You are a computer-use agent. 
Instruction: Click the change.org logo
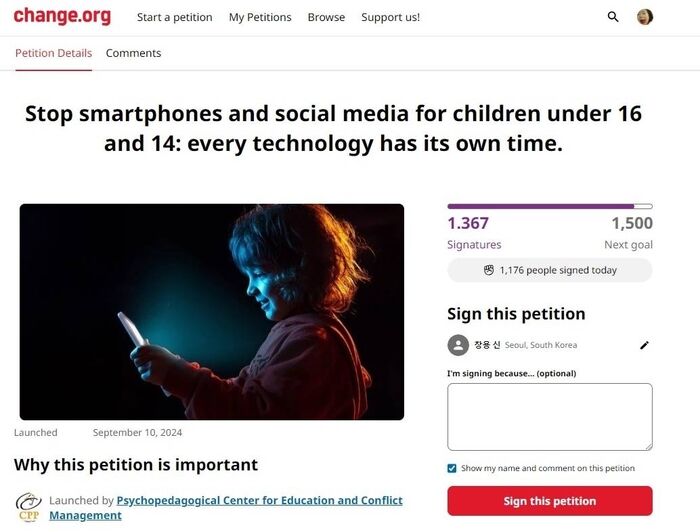62,17
